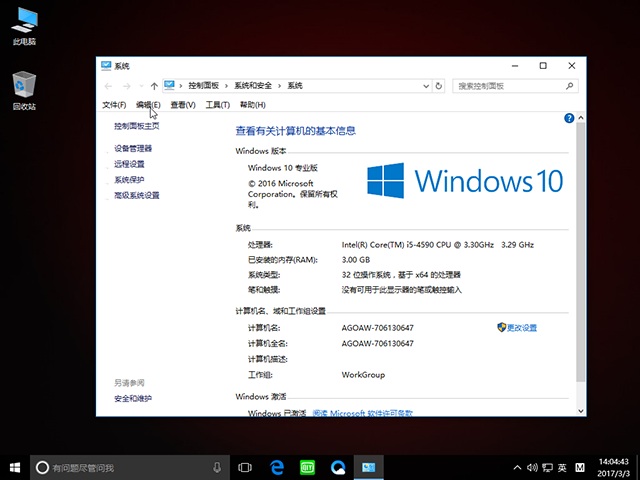Click the Cortana microphone icon
The height and width of the screenshot is (480, 640).
pyautogui.click(x=217, y=467)
